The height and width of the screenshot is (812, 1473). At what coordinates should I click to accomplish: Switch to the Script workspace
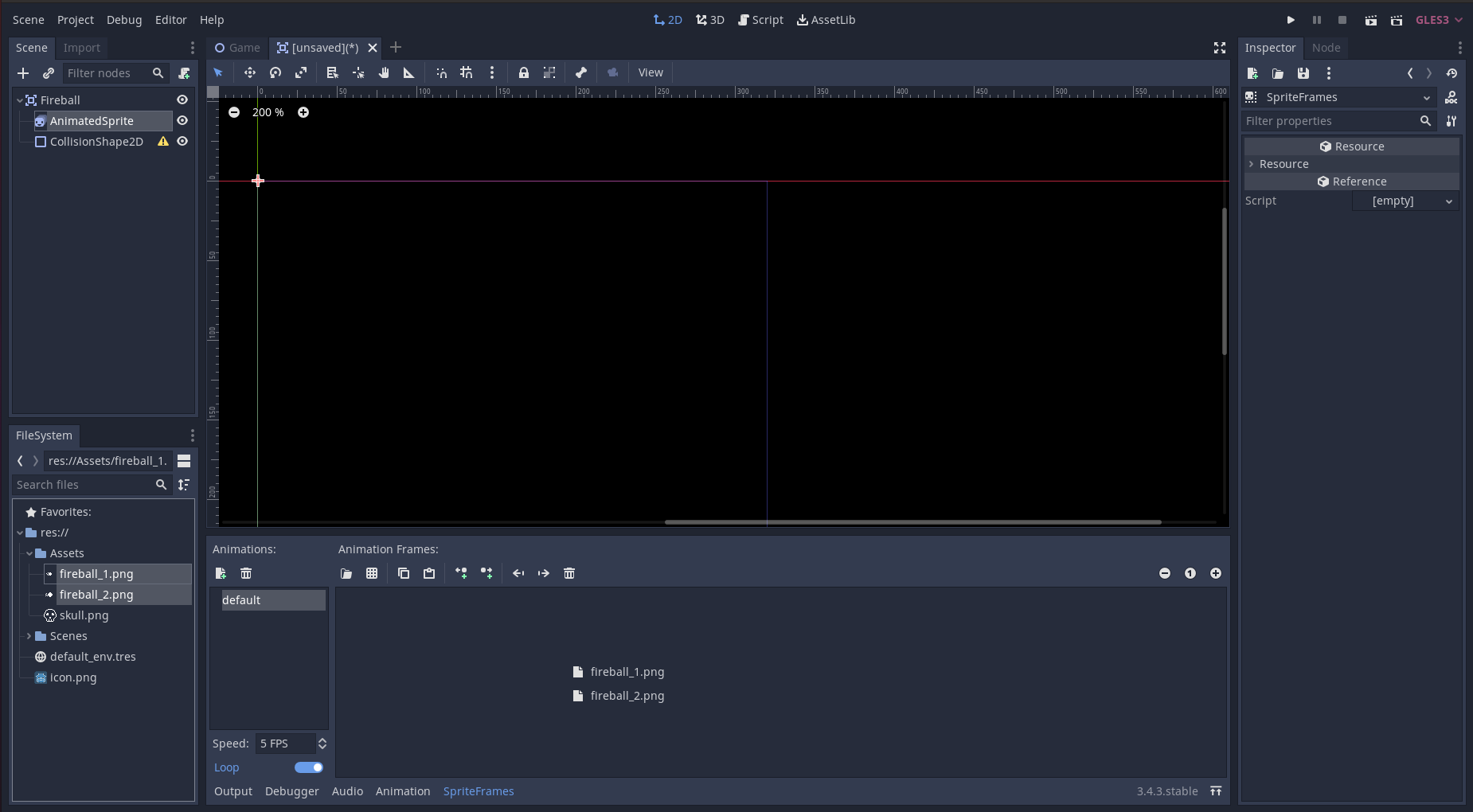coord(760,20)
